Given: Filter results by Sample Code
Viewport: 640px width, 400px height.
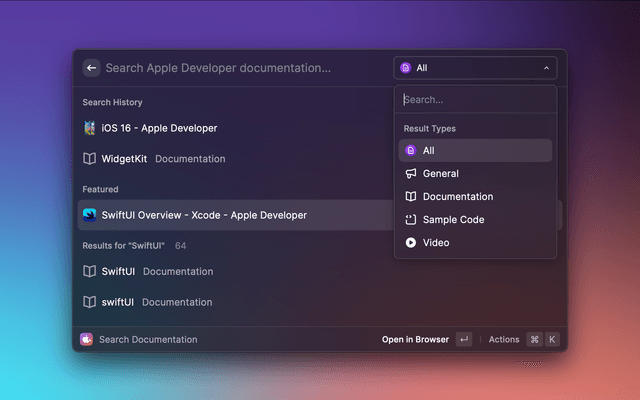Looking at the screenshot, I should [455, 220].
